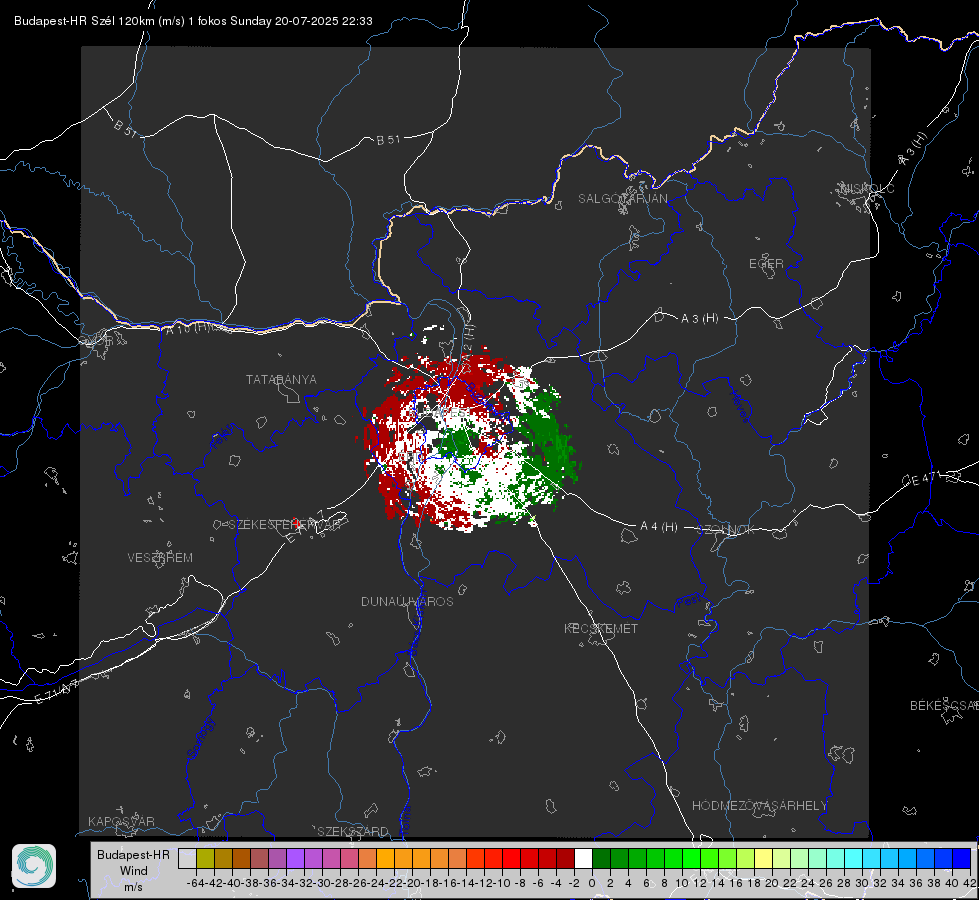Click the BÉKÉSCSABA city label
This screenshot has height=900, width=979.
click(944, 705)
